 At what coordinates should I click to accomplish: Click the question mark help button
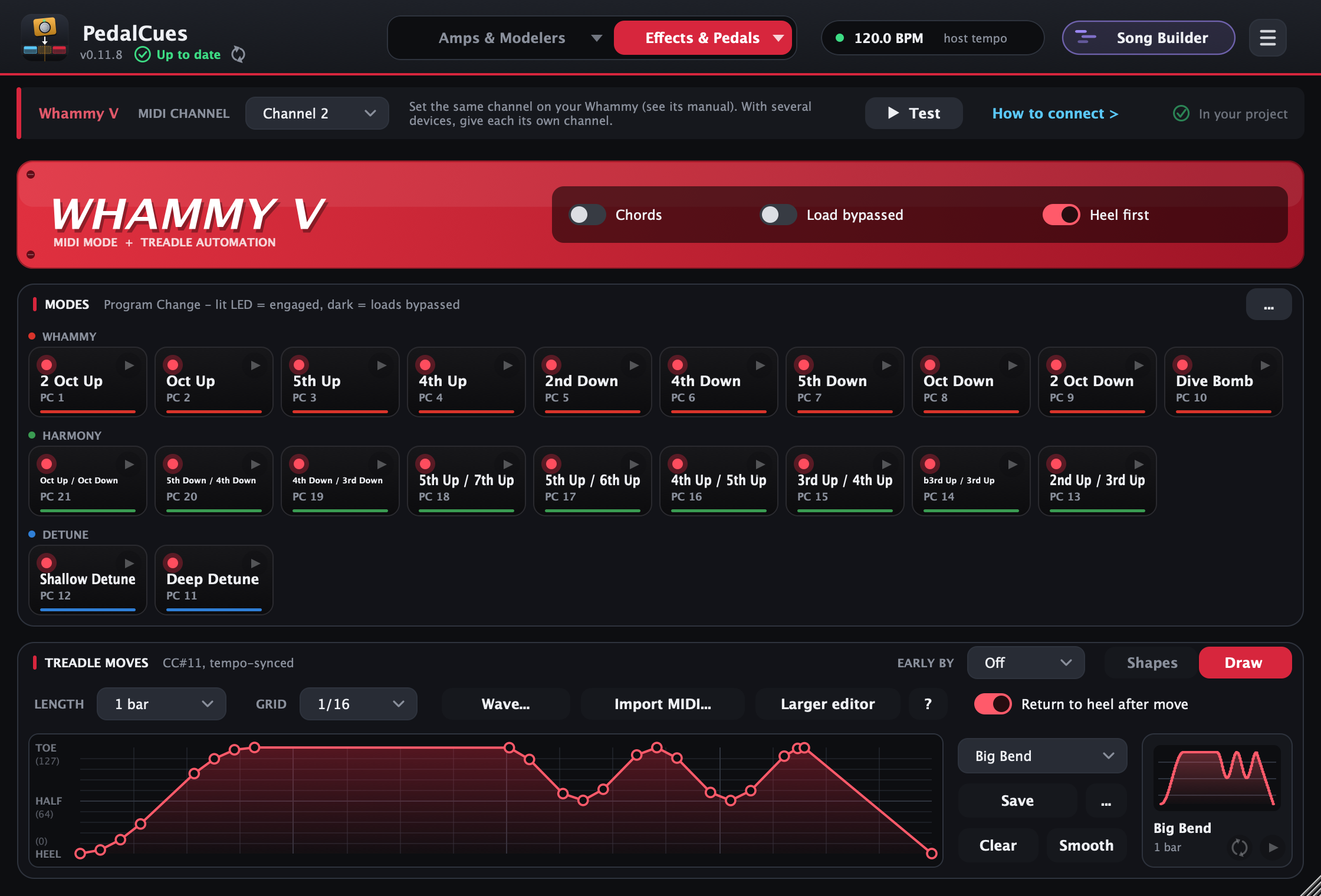(928, 704)
